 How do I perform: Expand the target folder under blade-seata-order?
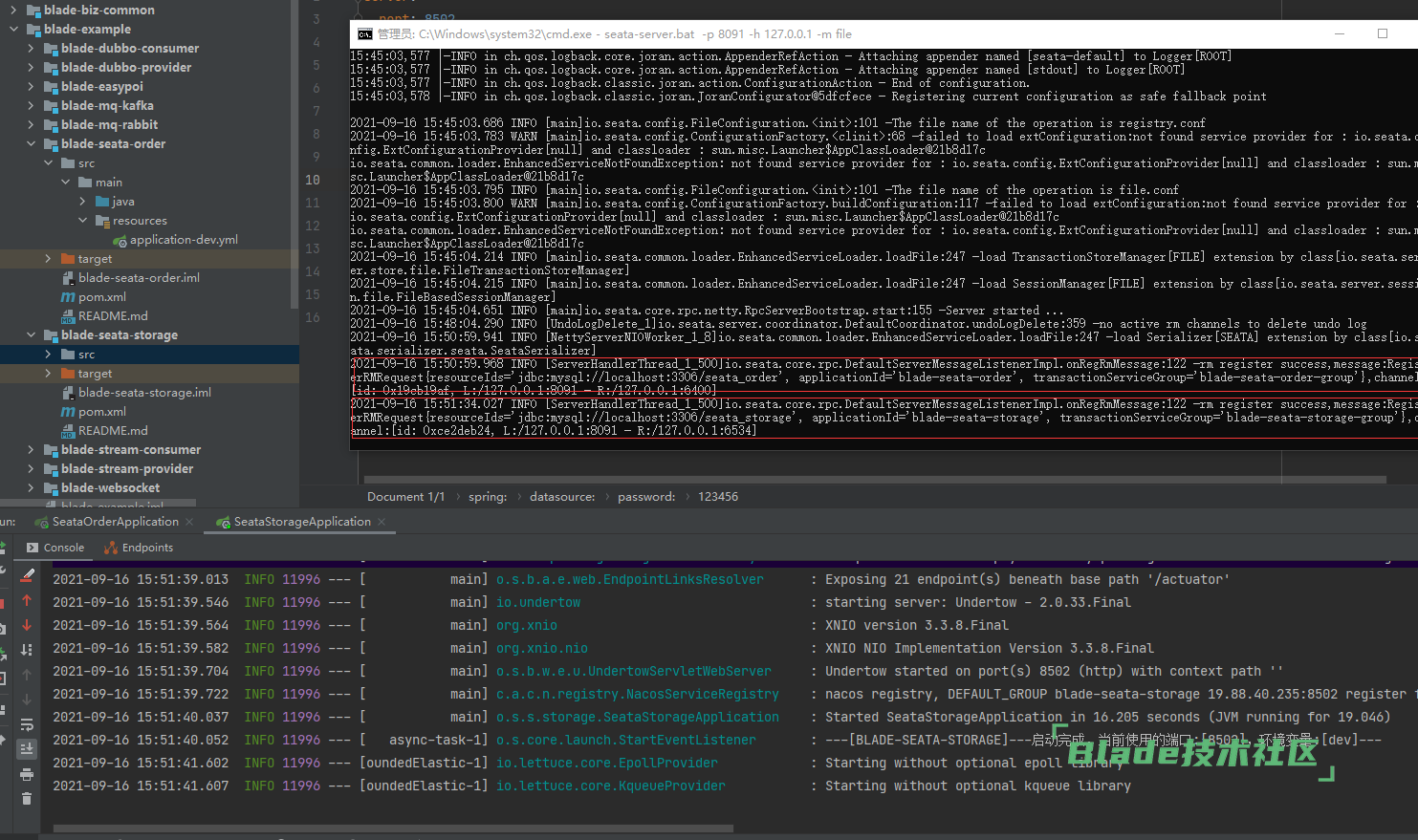[x=48, y=259]
